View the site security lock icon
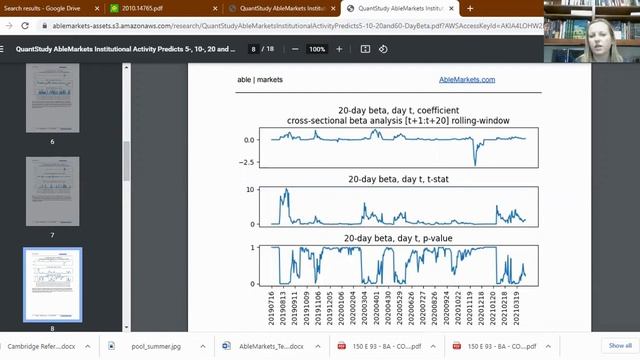 pos(44,26)
